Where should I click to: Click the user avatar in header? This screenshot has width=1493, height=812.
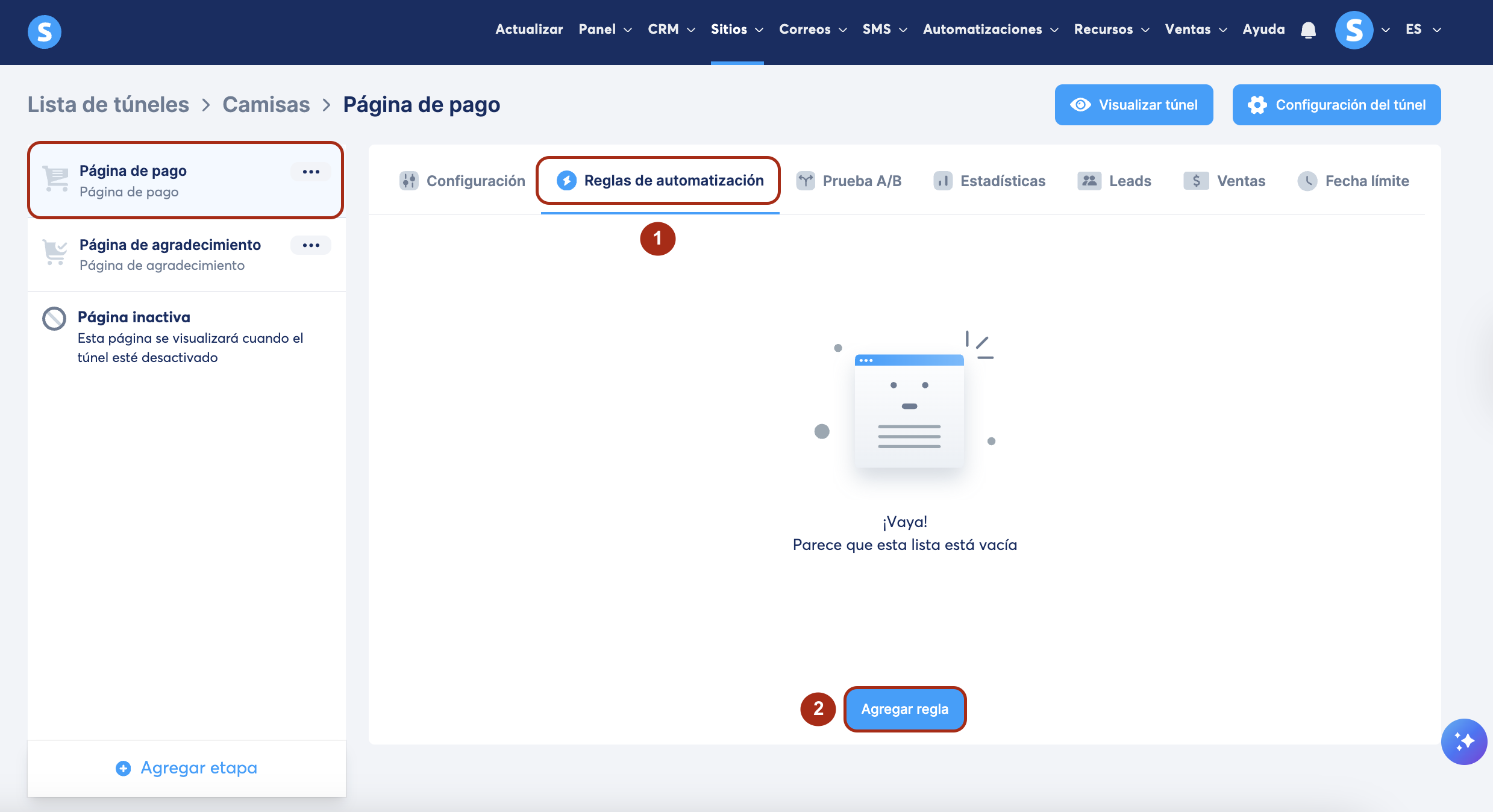(x=1354, y=30)
